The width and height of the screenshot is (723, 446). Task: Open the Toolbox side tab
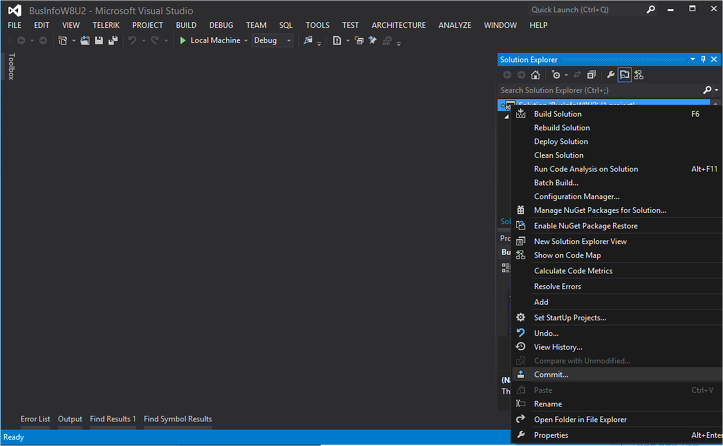pyautogui.click(x=12, y=66)
